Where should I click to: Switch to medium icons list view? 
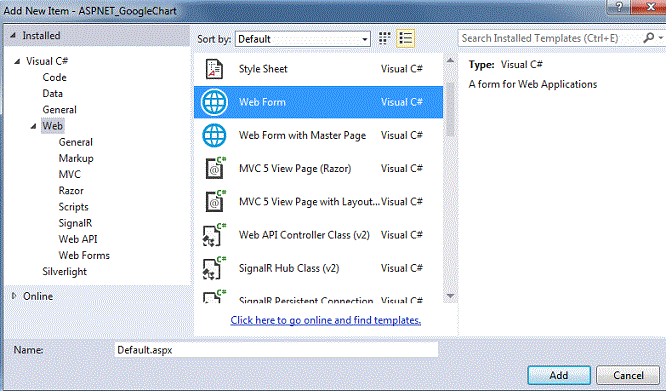tap(406, 38)
